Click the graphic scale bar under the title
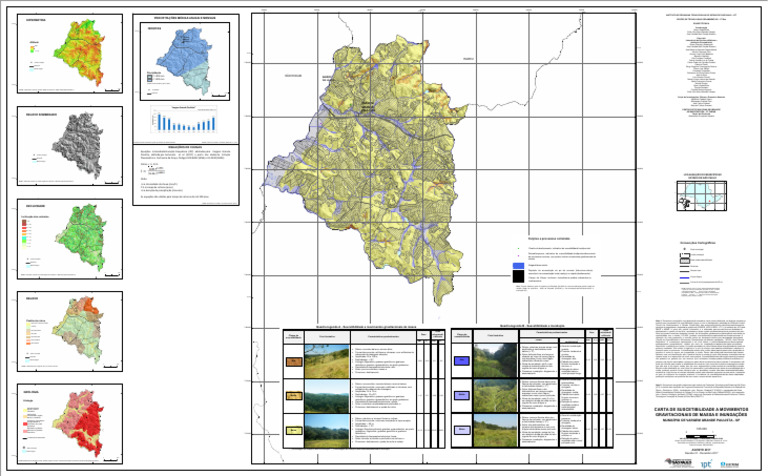The width and height of the screenshot is (768, 476). click(701, 436)
